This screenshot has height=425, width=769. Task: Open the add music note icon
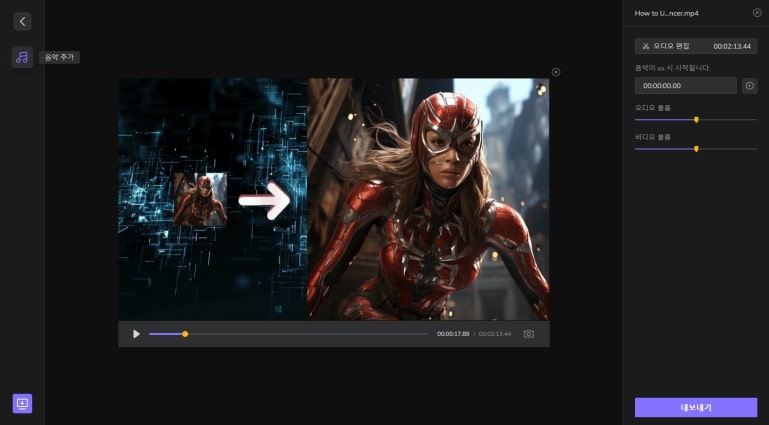(22, 57)
